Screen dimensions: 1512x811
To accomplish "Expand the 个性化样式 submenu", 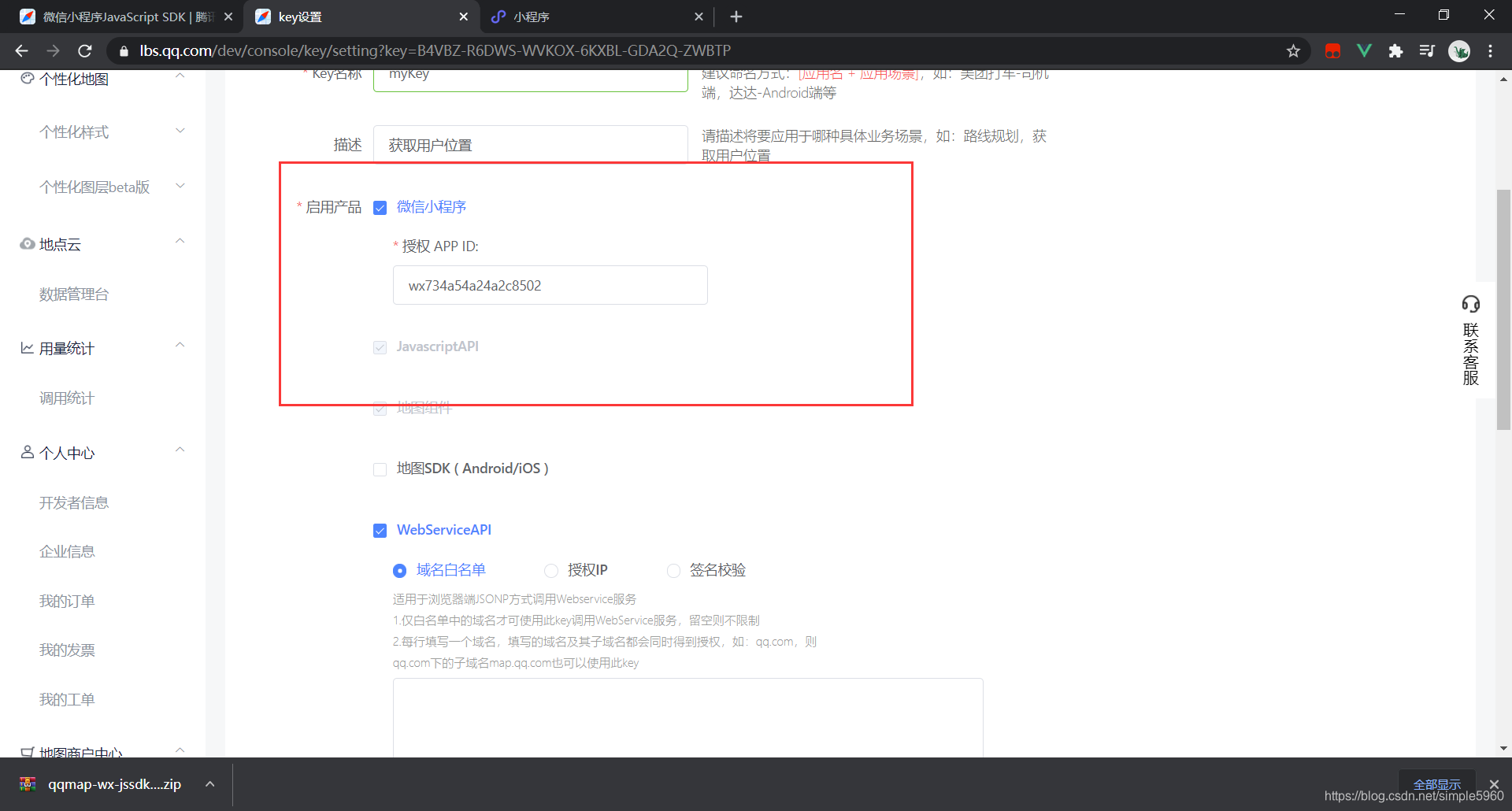I will [180, 131].
